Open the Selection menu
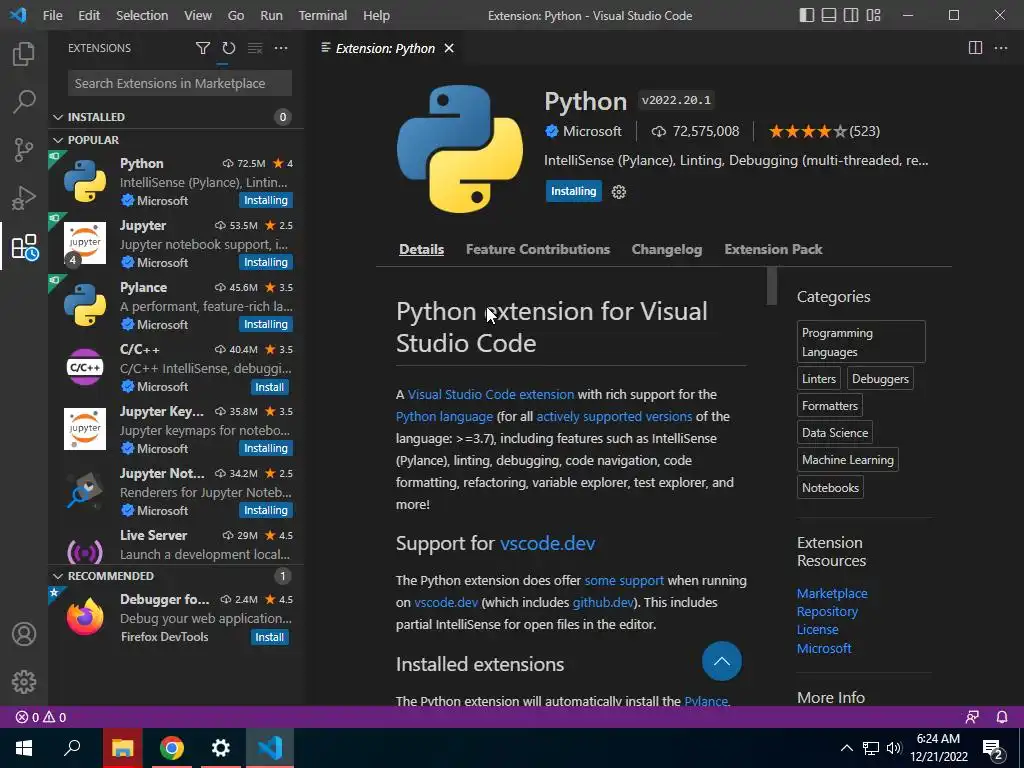Viewport: 1024px width, 768px height. pyautogui.click(x=142, y=15)
